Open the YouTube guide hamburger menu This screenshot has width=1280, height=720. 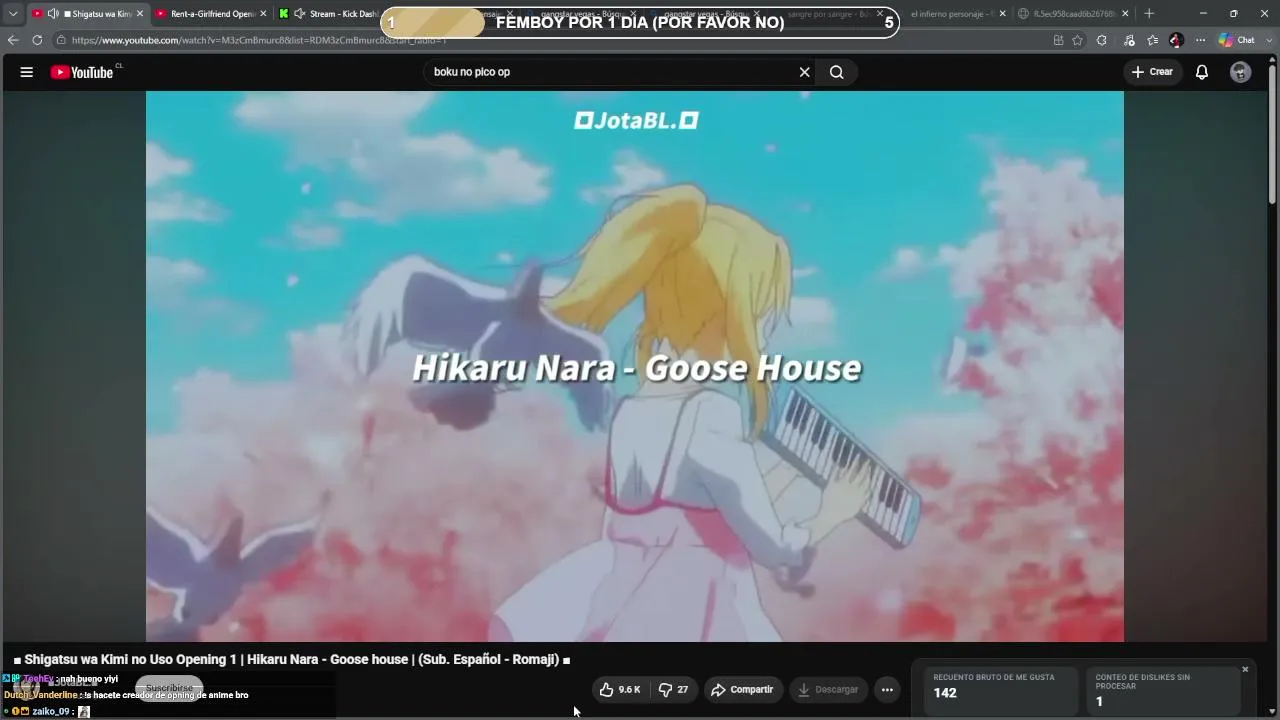(27, 72)
